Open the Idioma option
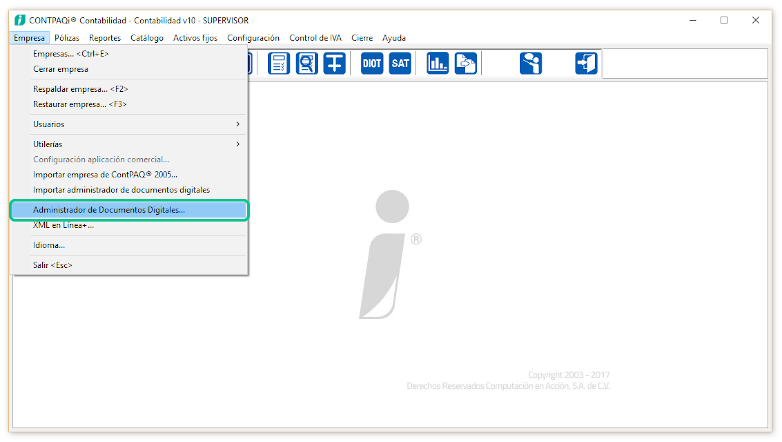 click(x=49, y=245)
